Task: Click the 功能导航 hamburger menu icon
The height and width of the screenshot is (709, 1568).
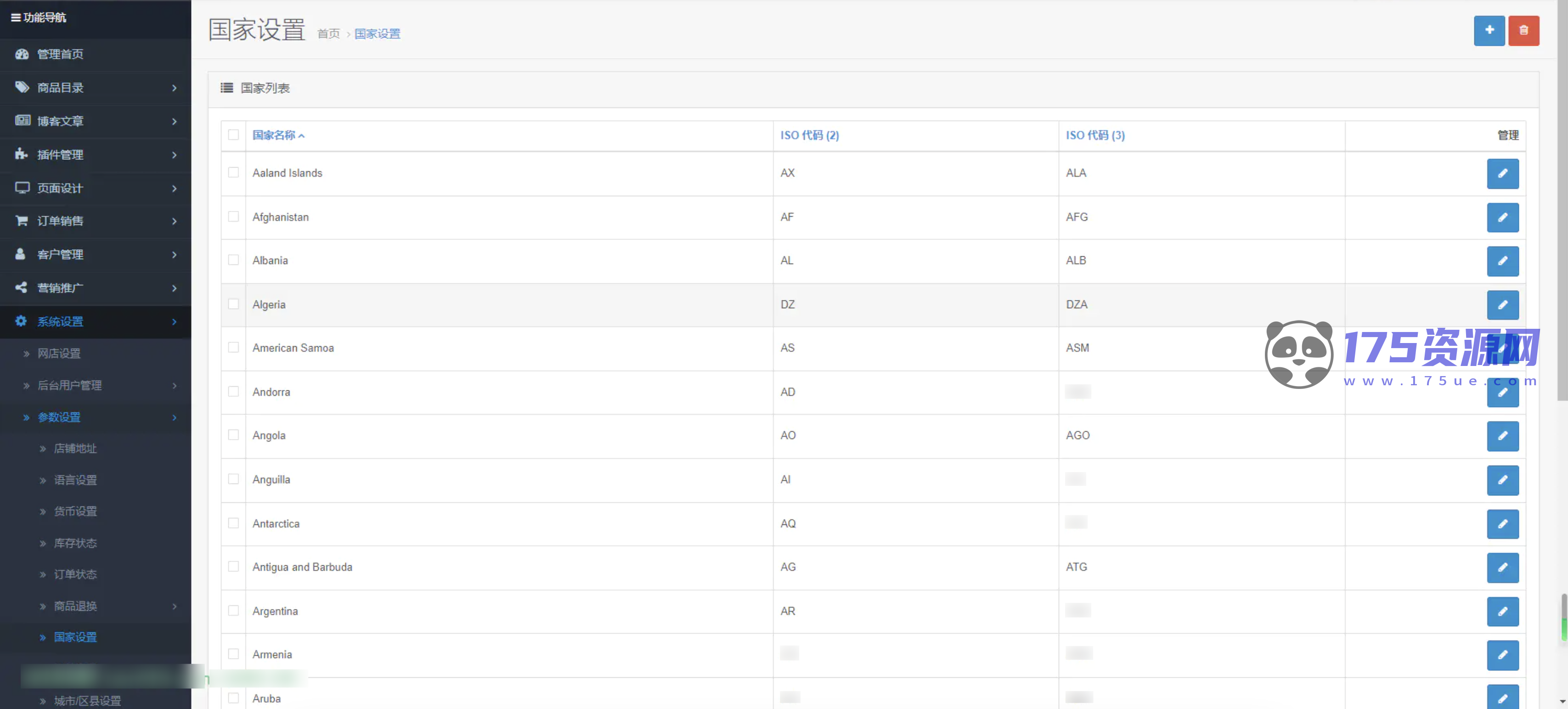Action: (x=16, y=17)
